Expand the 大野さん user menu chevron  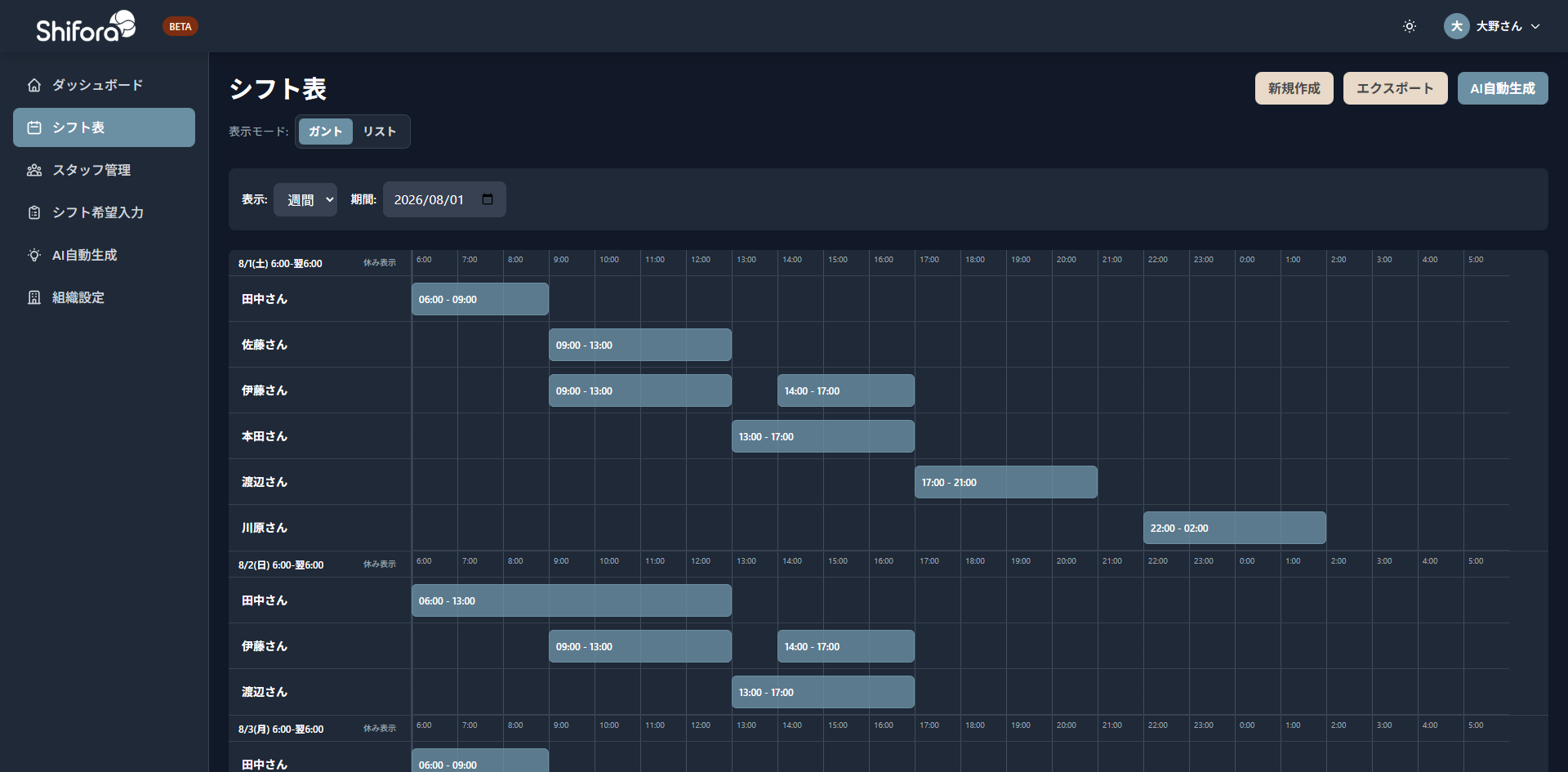click(1535, 26)
